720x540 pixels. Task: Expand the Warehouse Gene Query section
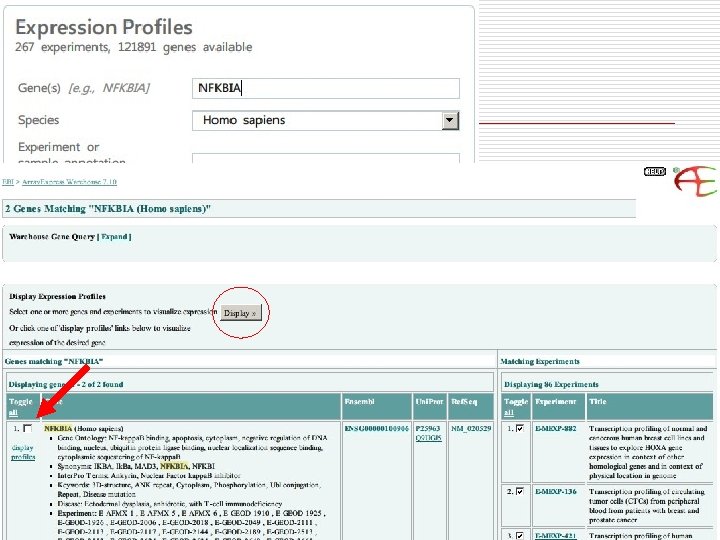[x=114, y=236]
